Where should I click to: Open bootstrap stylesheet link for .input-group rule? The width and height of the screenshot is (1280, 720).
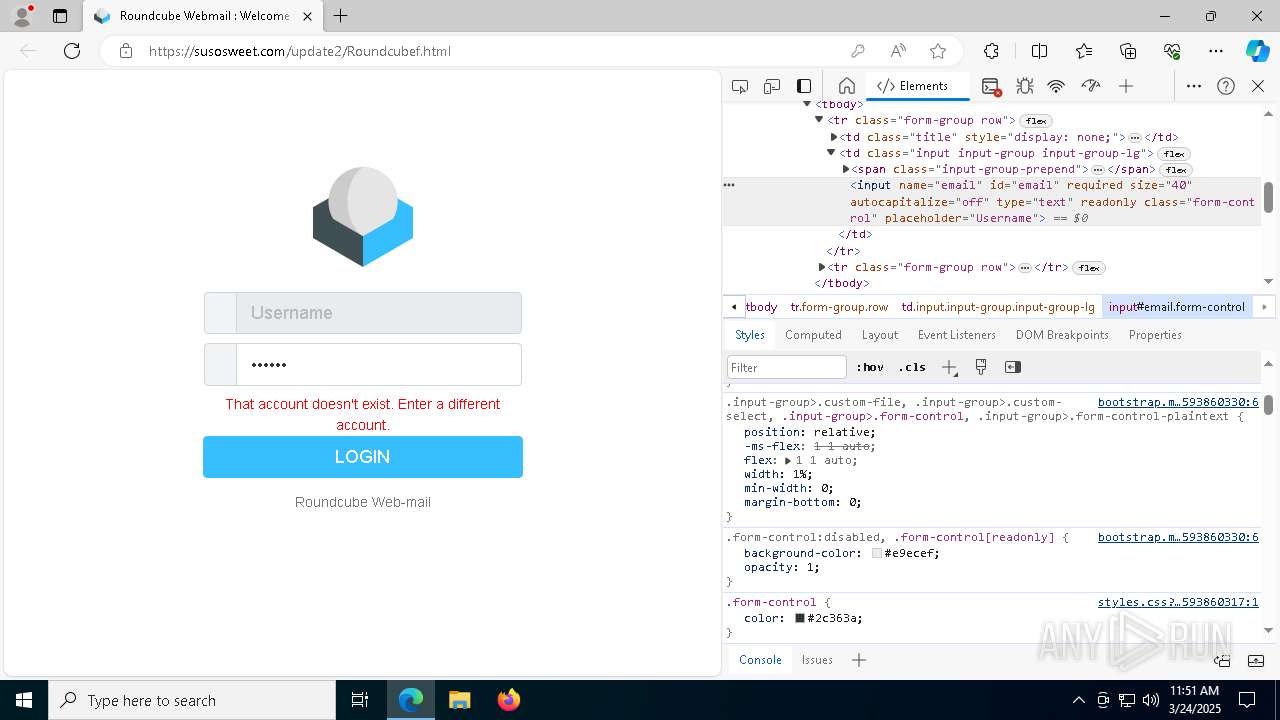coord(1178,402)
